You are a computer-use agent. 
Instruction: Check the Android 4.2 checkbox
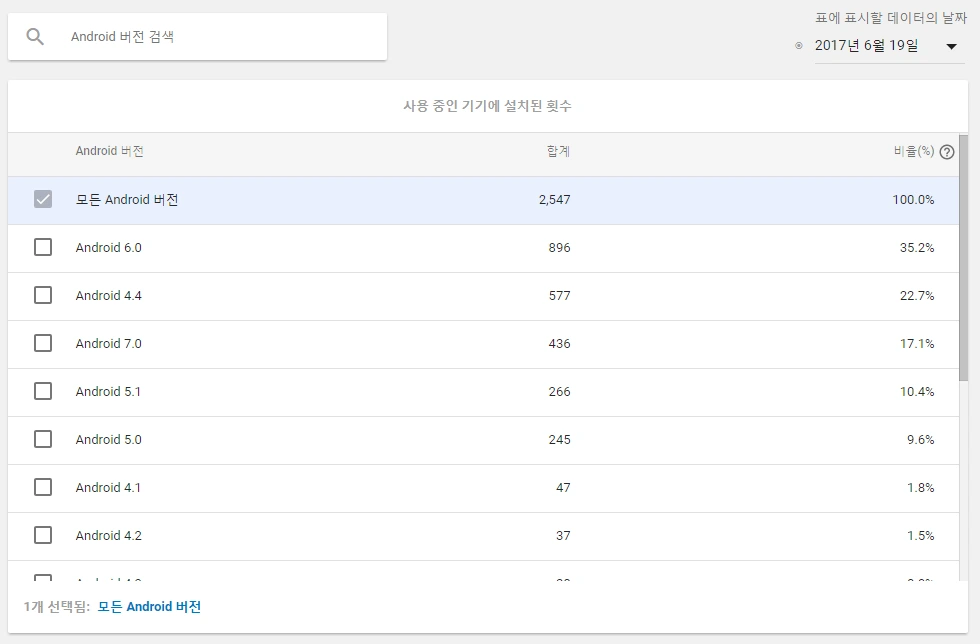(43, 535)
